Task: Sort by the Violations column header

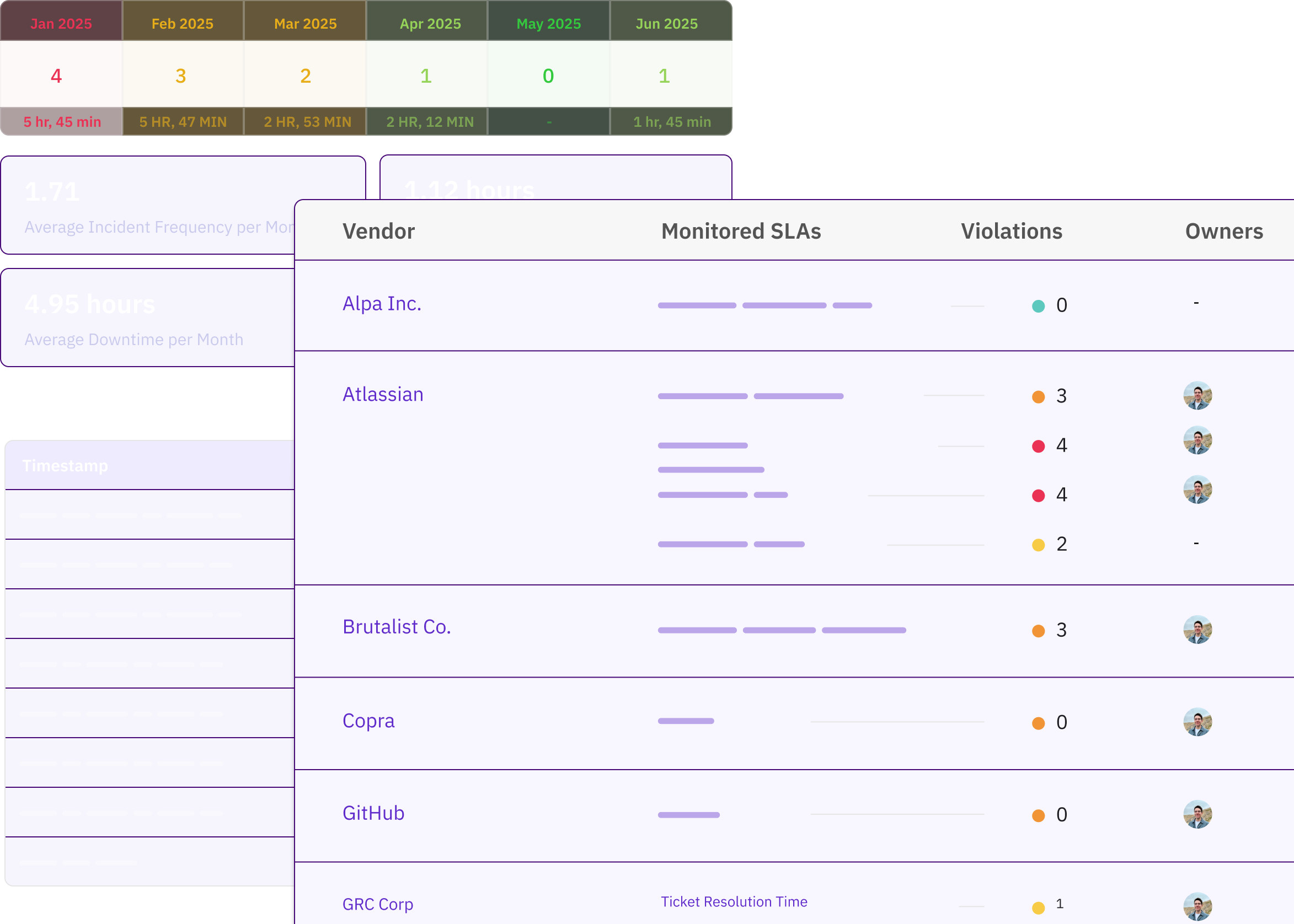Action: tap(1011, 231)
